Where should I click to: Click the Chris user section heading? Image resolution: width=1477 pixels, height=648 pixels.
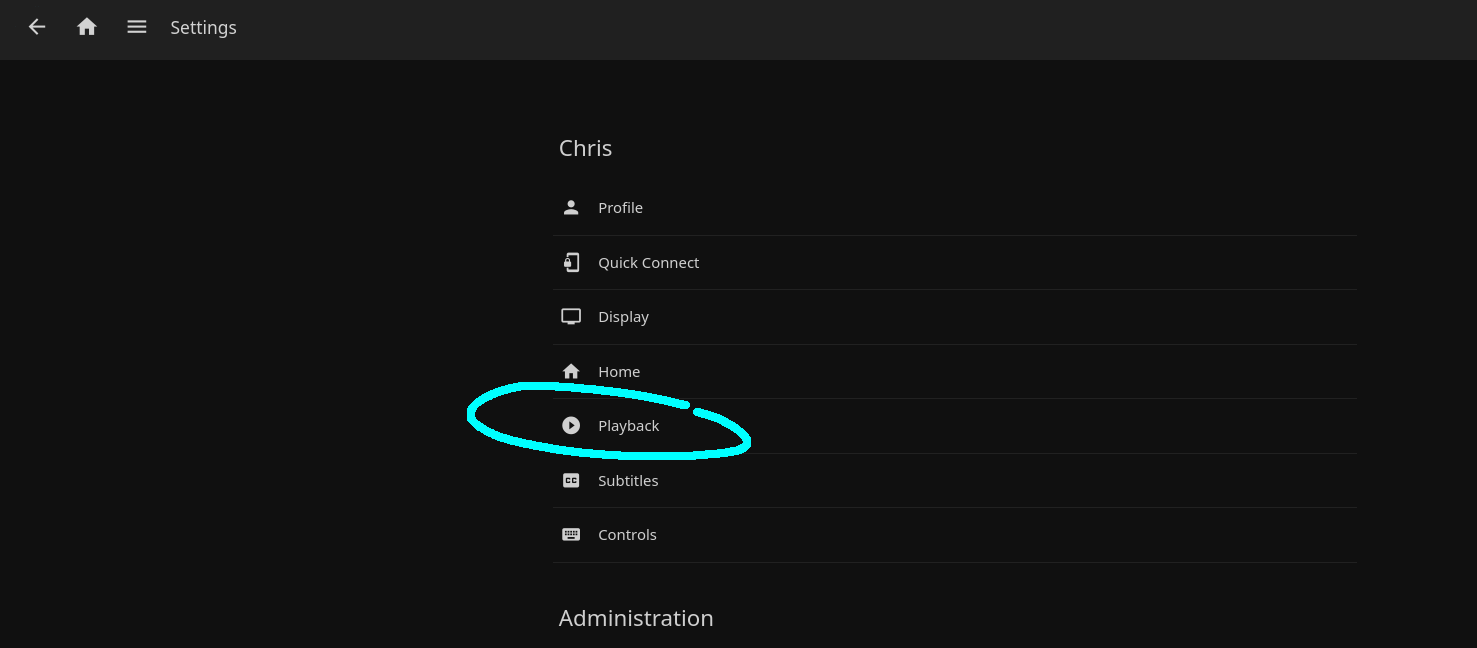pos(585,148)
